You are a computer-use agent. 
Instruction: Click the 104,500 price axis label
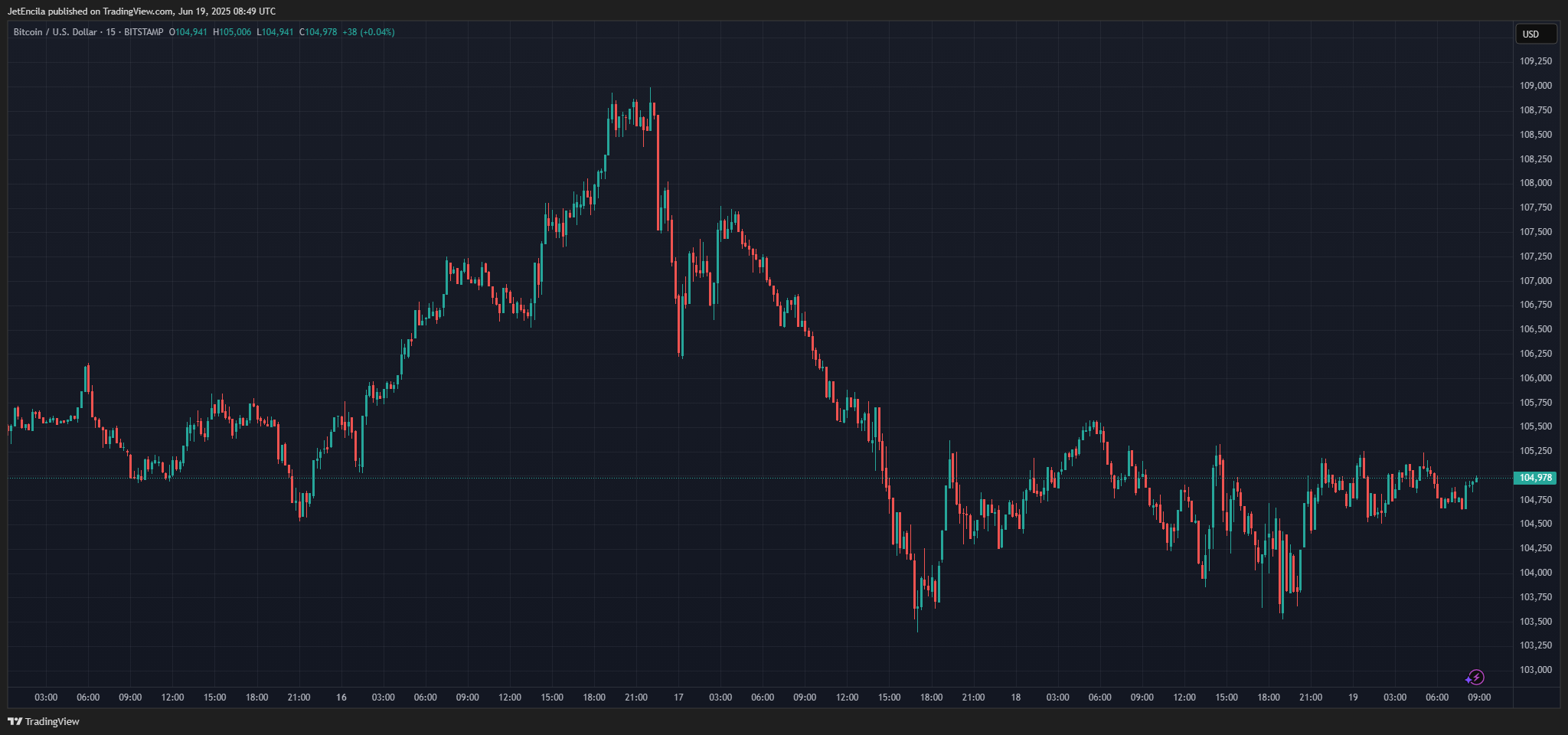(1536, 524)
